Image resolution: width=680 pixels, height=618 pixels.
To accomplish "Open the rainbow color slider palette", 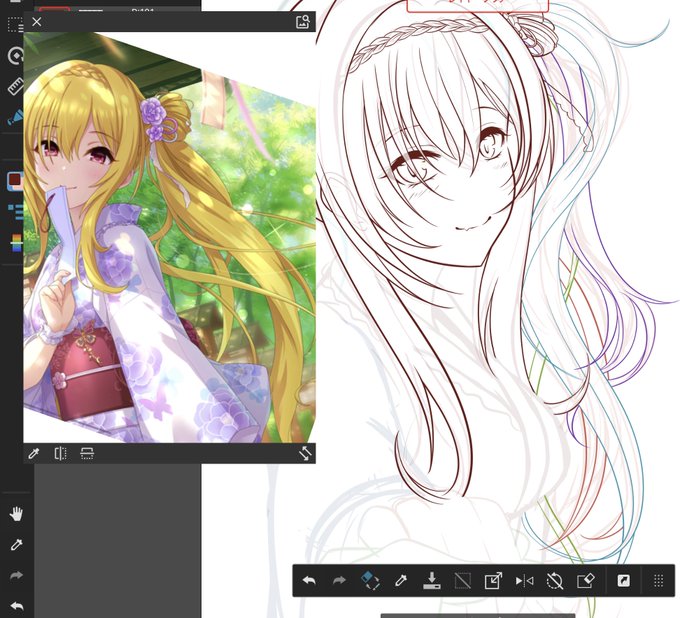I will click(16, 243).
